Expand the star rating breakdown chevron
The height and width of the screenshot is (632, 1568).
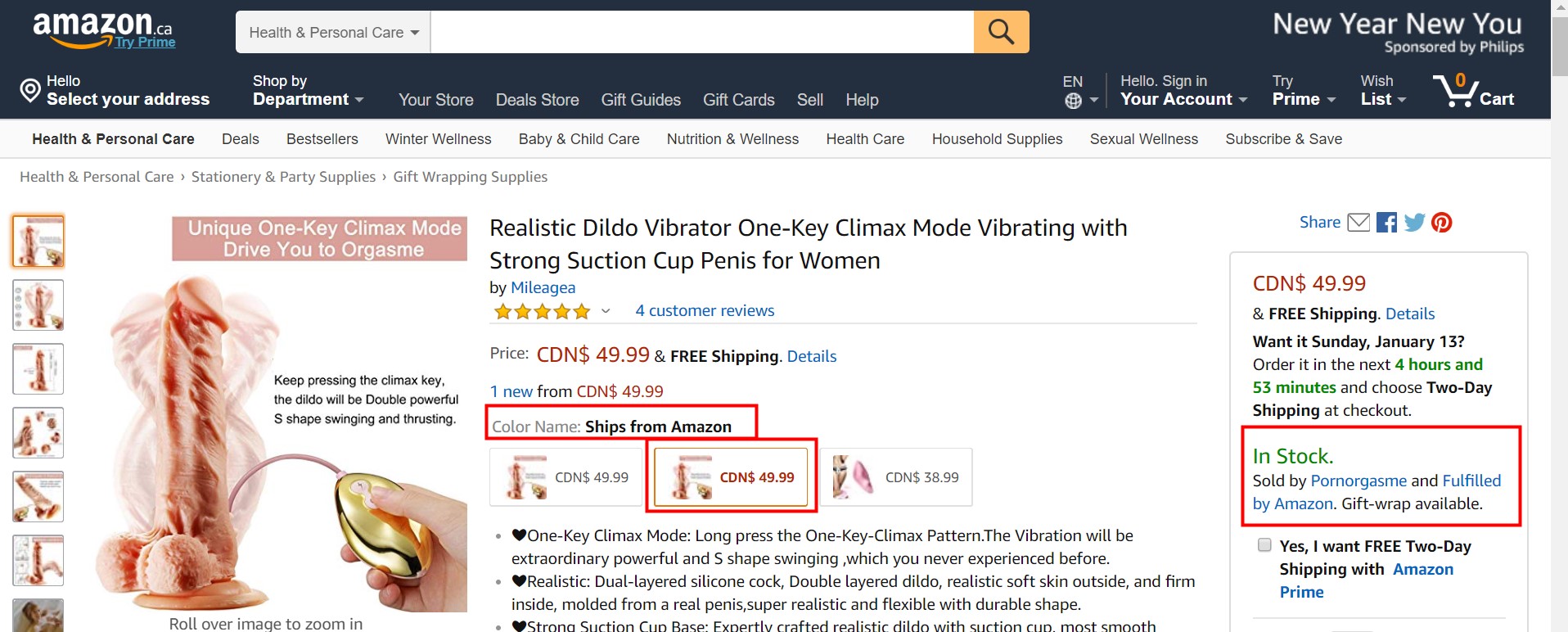606,311
